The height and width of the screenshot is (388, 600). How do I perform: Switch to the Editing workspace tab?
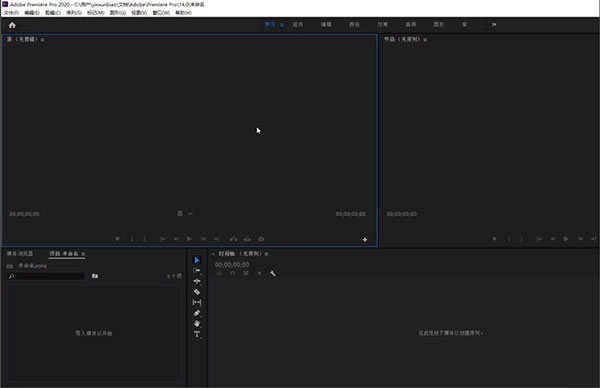326,24
